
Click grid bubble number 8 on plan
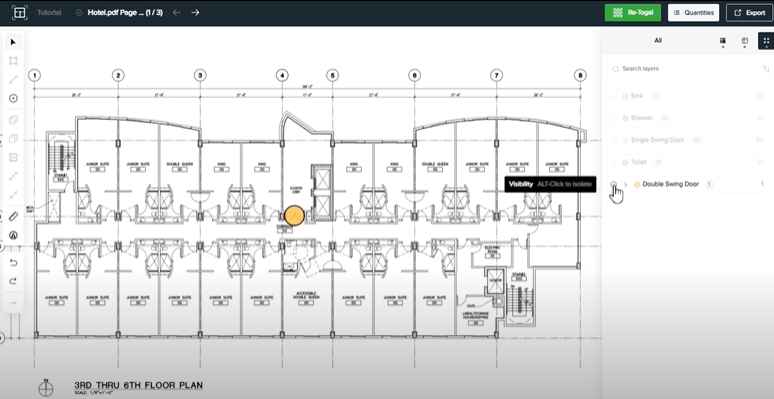580,75
